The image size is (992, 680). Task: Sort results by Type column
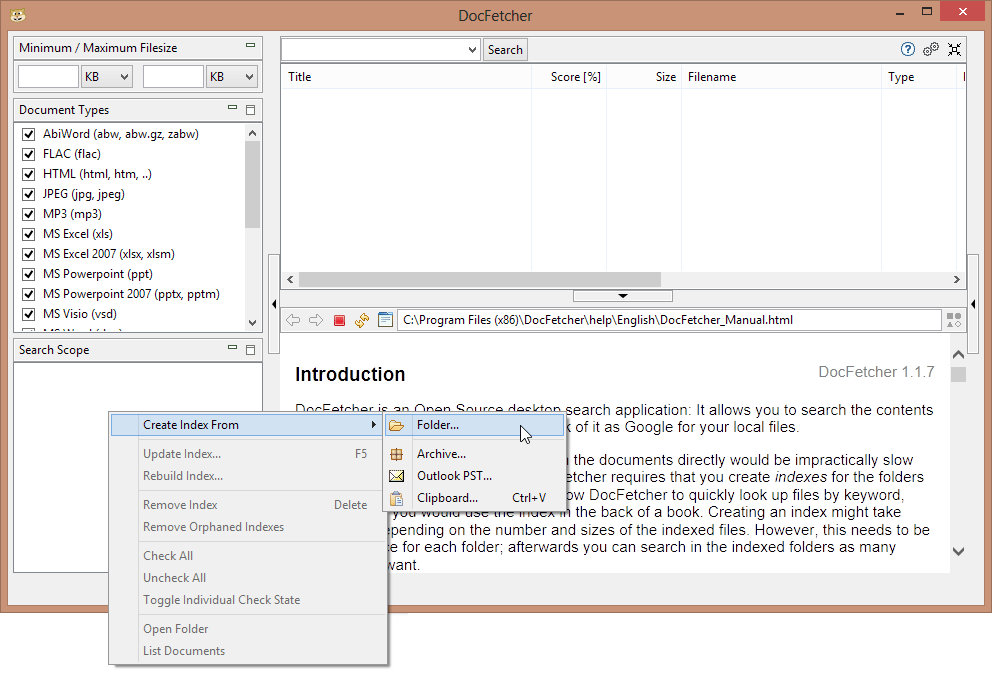[919, 77]
